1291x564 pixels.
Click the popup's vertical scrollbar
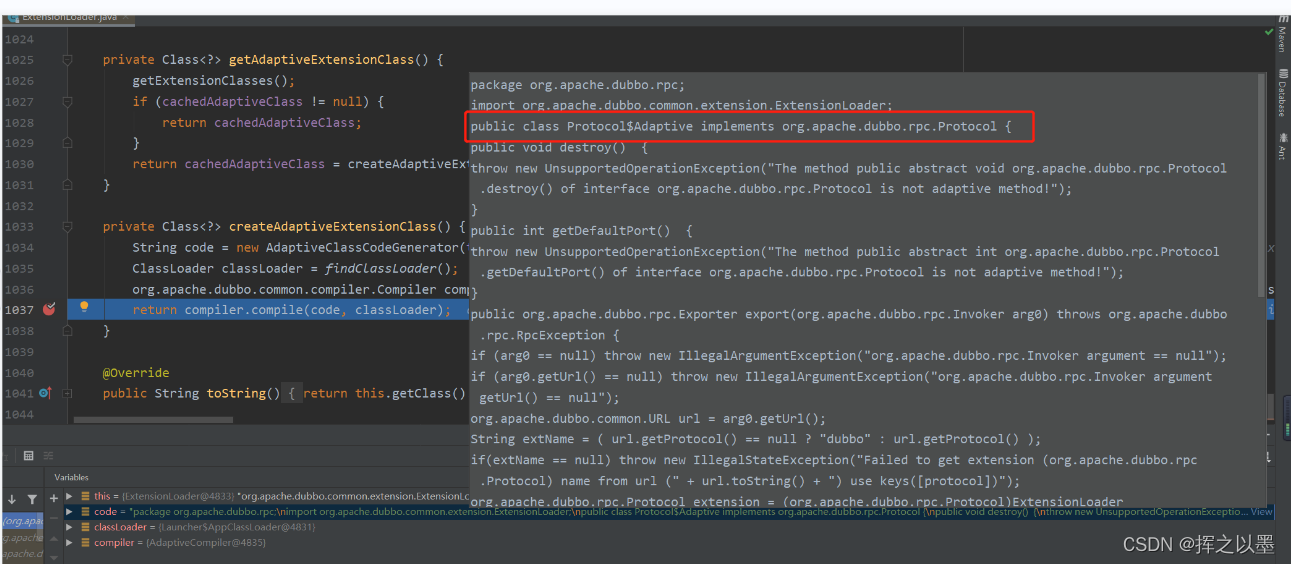click(x=1262, y=185)
